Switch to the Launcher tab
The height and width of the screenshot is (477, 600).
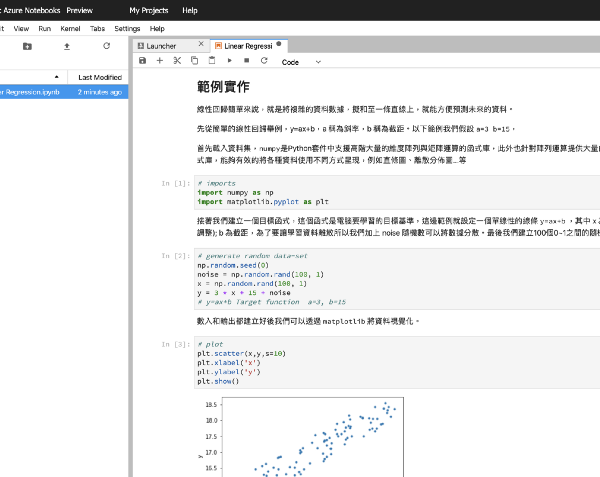[160, 46]
